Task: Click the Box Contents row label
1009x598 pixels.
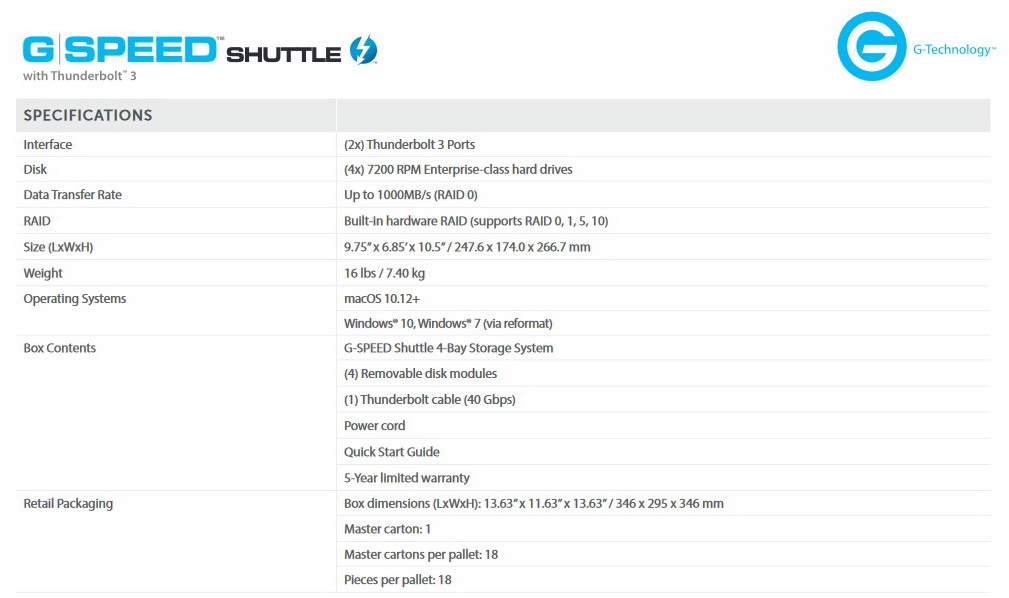Action: 60,348
